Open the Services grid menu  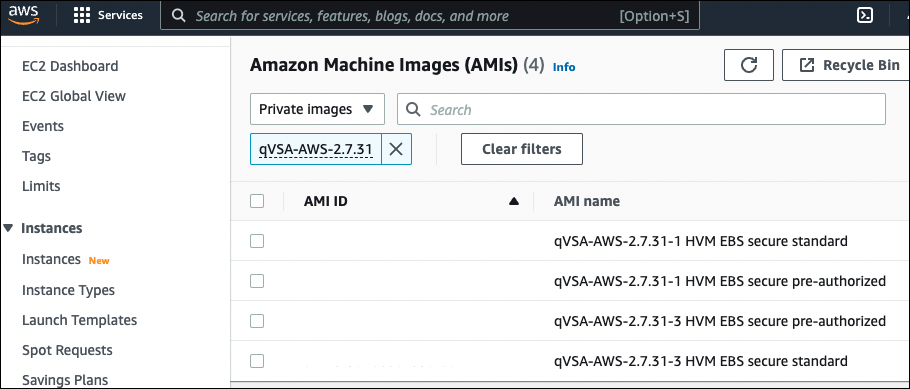tap(109, 16)
